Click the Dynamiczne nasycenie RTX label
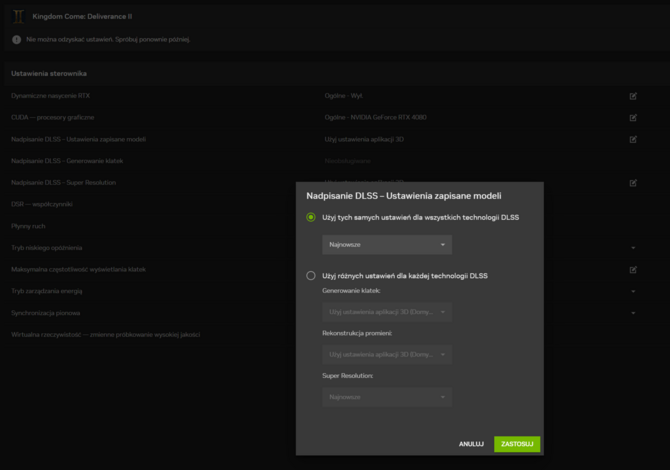The image size is (670, 470). click(50, 96)
